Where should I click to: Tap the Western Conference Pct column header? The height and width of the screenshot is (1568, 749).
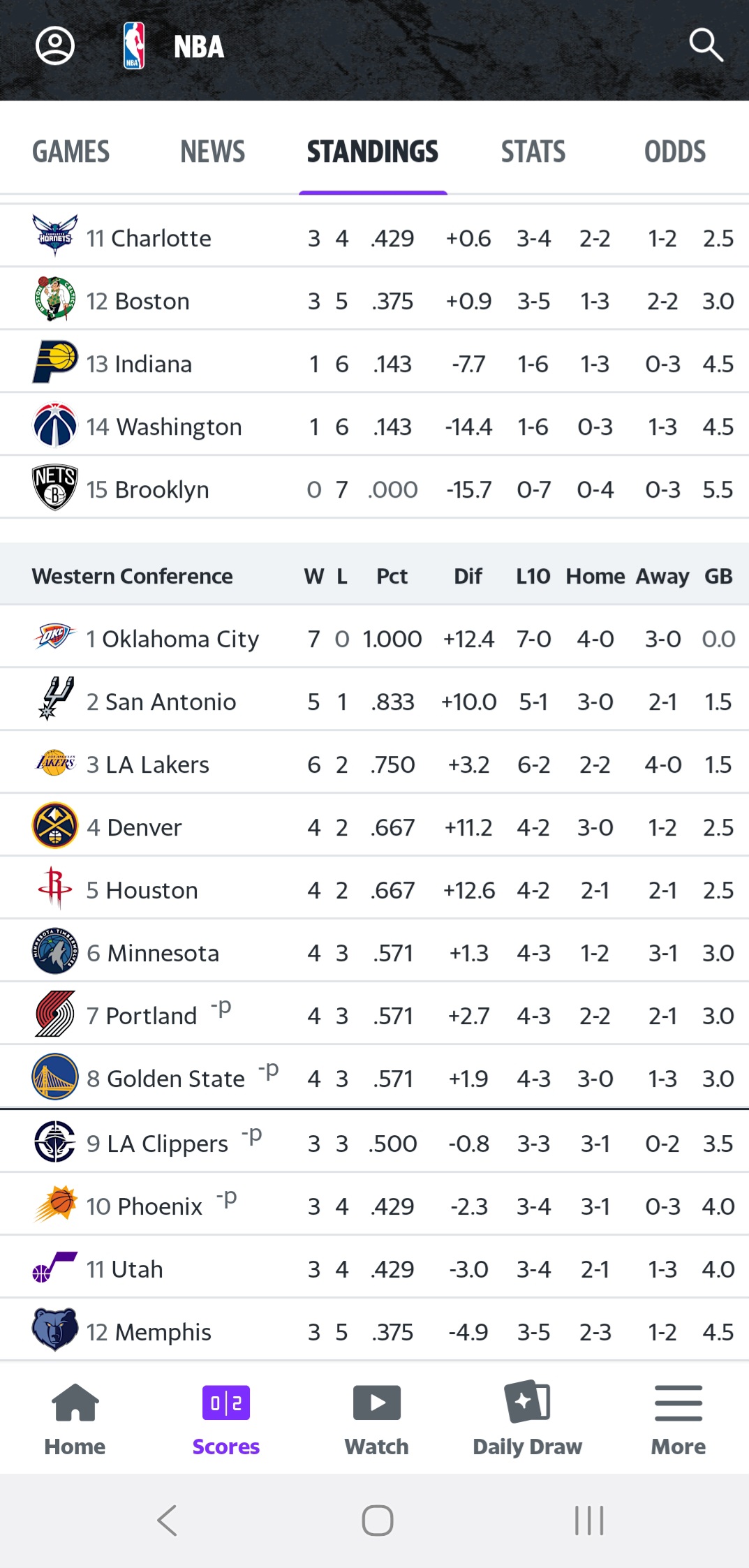(x=392, y=576)
